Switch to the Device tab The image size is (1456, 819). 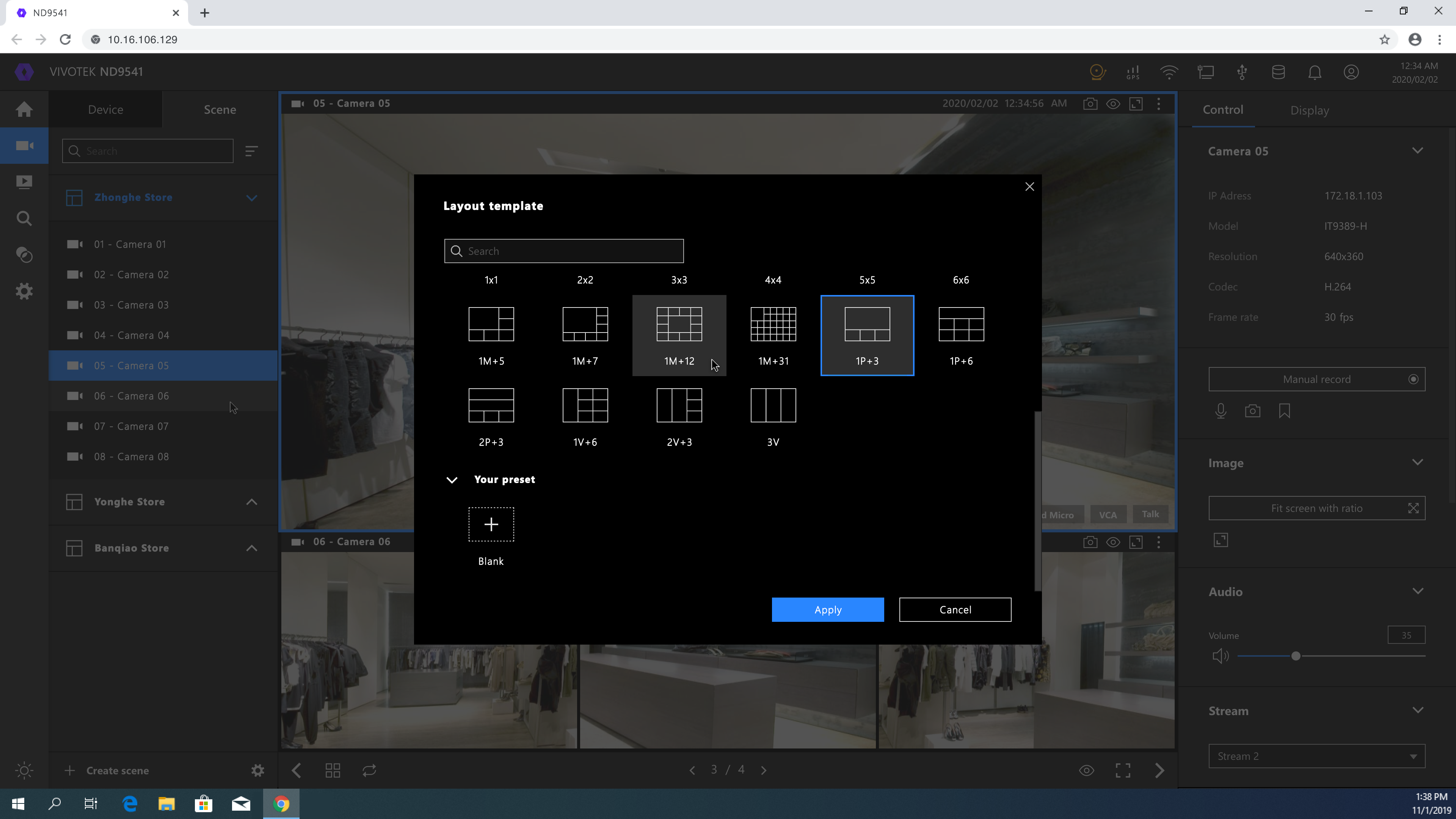pyautogui.click(x=105, y=110)
